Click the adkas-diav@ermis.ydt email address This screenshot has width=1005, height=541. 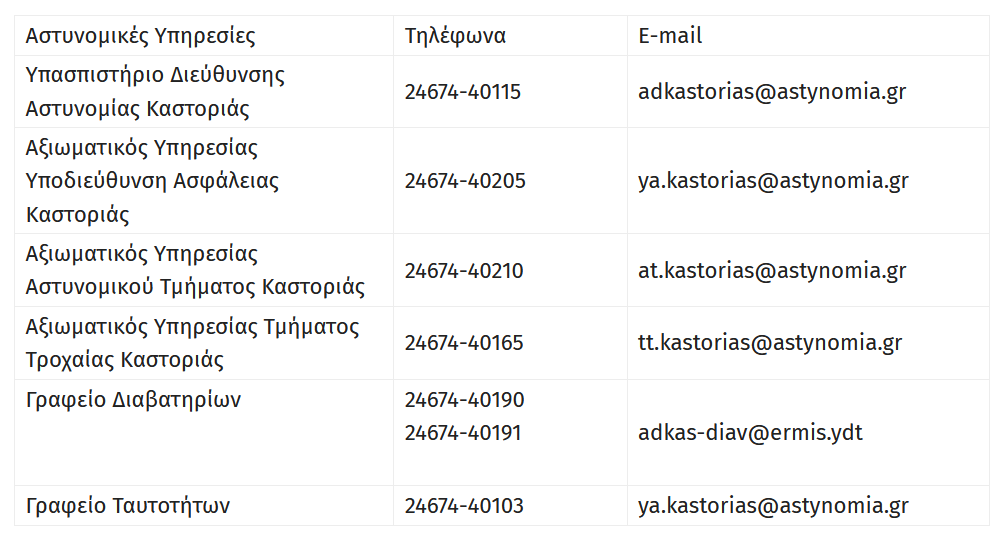pyautogui.click(x=750, y=433)
